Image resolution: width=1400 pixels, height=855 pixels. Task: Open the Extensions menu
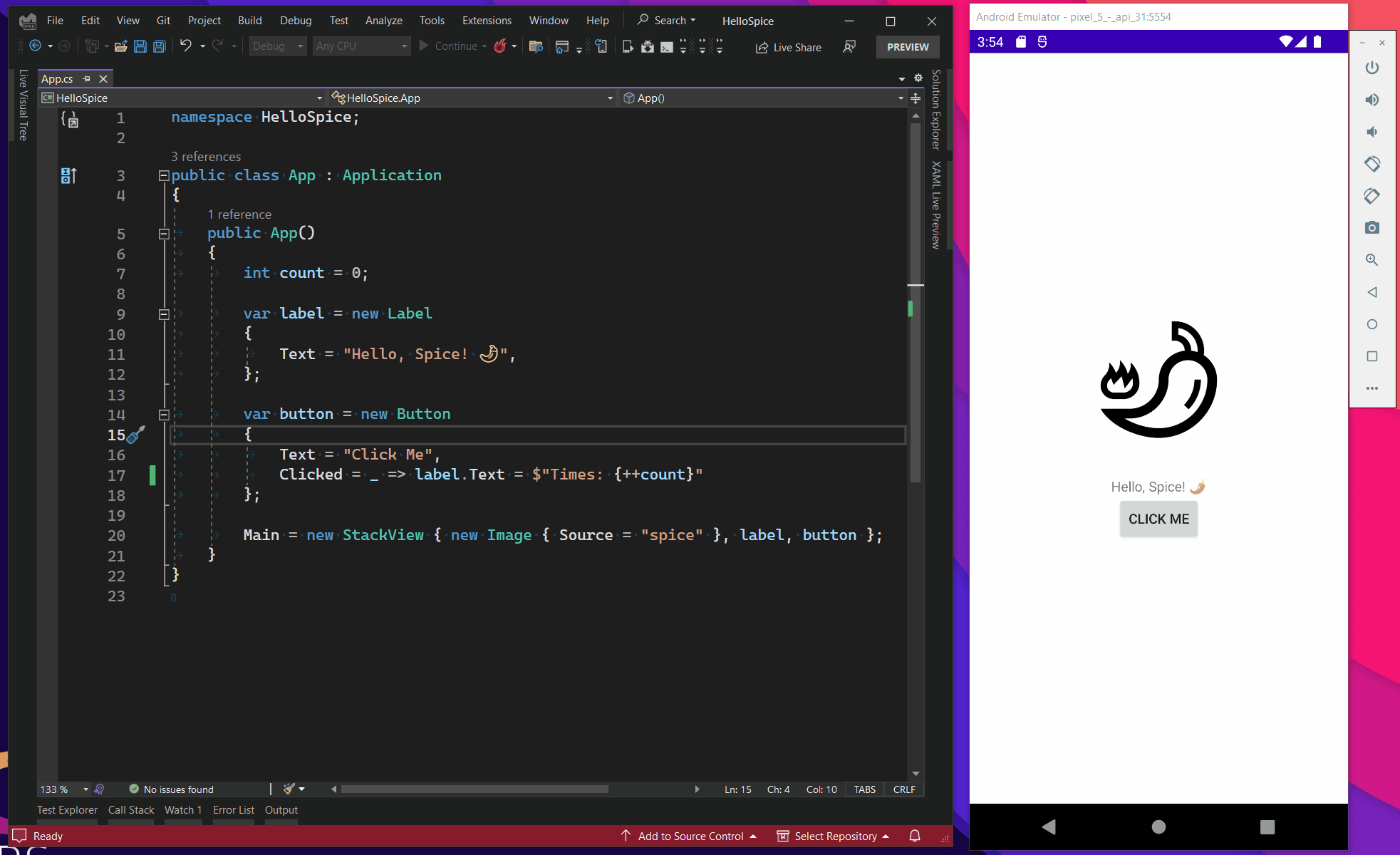pos(486,20)
